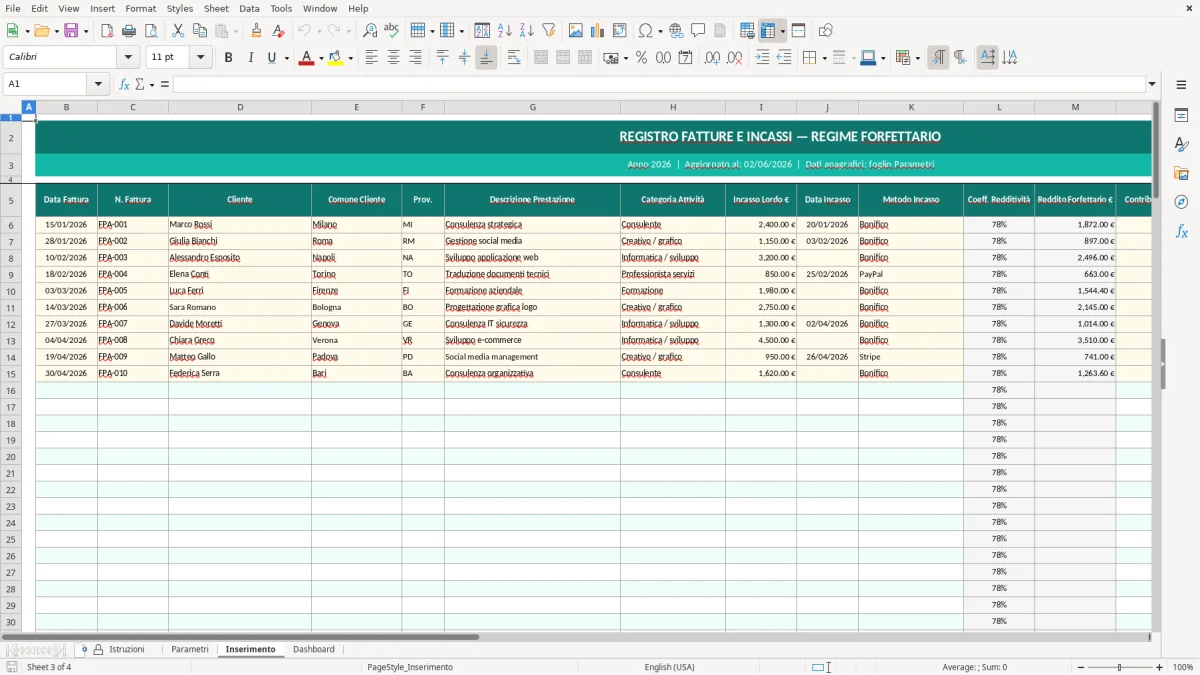Open the font size dropdown
This screenshot has width=1200, height=675.
[x=201, y=58]
